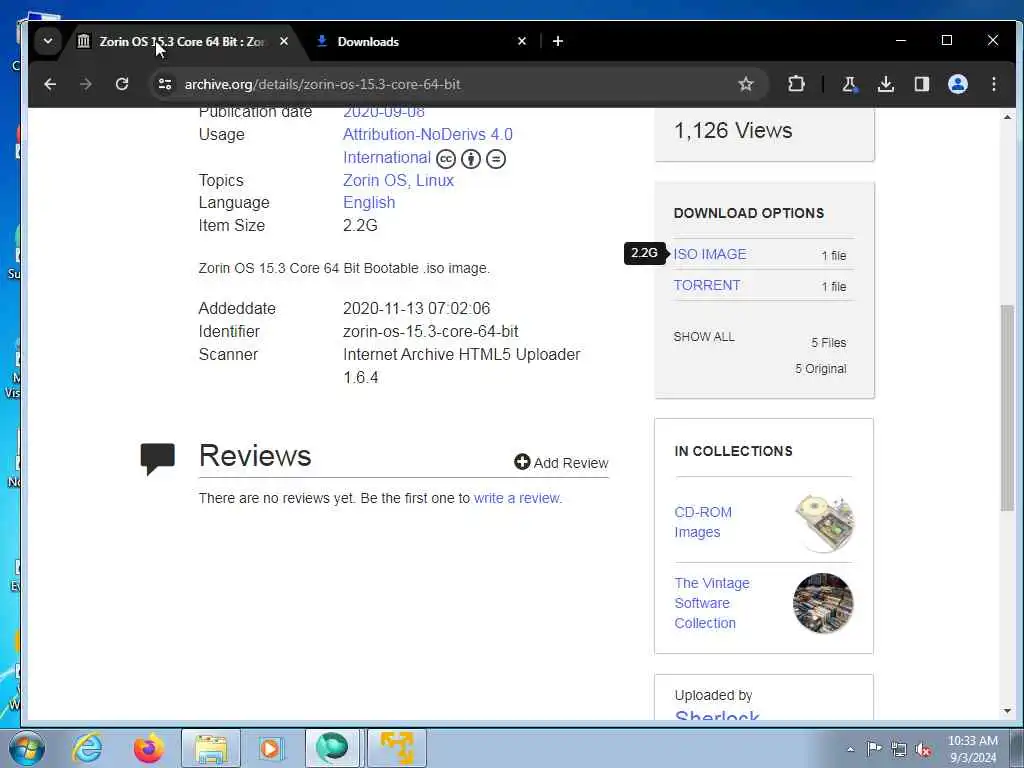Open Windows Media Player from taskbar
Screen dimensions: 1024x768
point(270,748)
